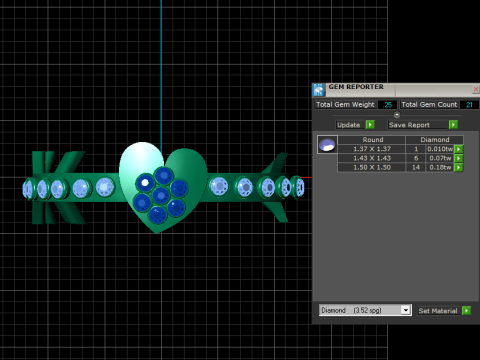This screenshot has width=480, height=360.
Task: Click green arrow for 0.010tw row
Action: coord(459,149)
